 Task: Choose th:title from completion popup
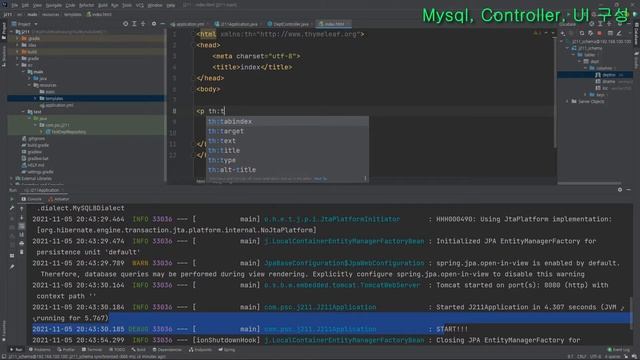(x=287, y=151)
